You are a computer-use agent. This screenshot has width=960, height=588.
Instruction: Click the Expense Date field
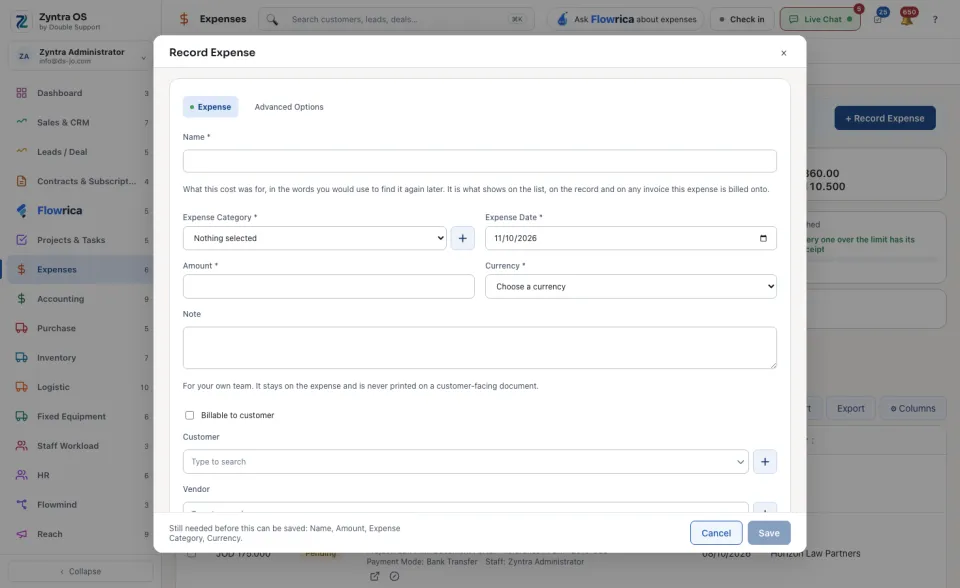pos(631,238)
